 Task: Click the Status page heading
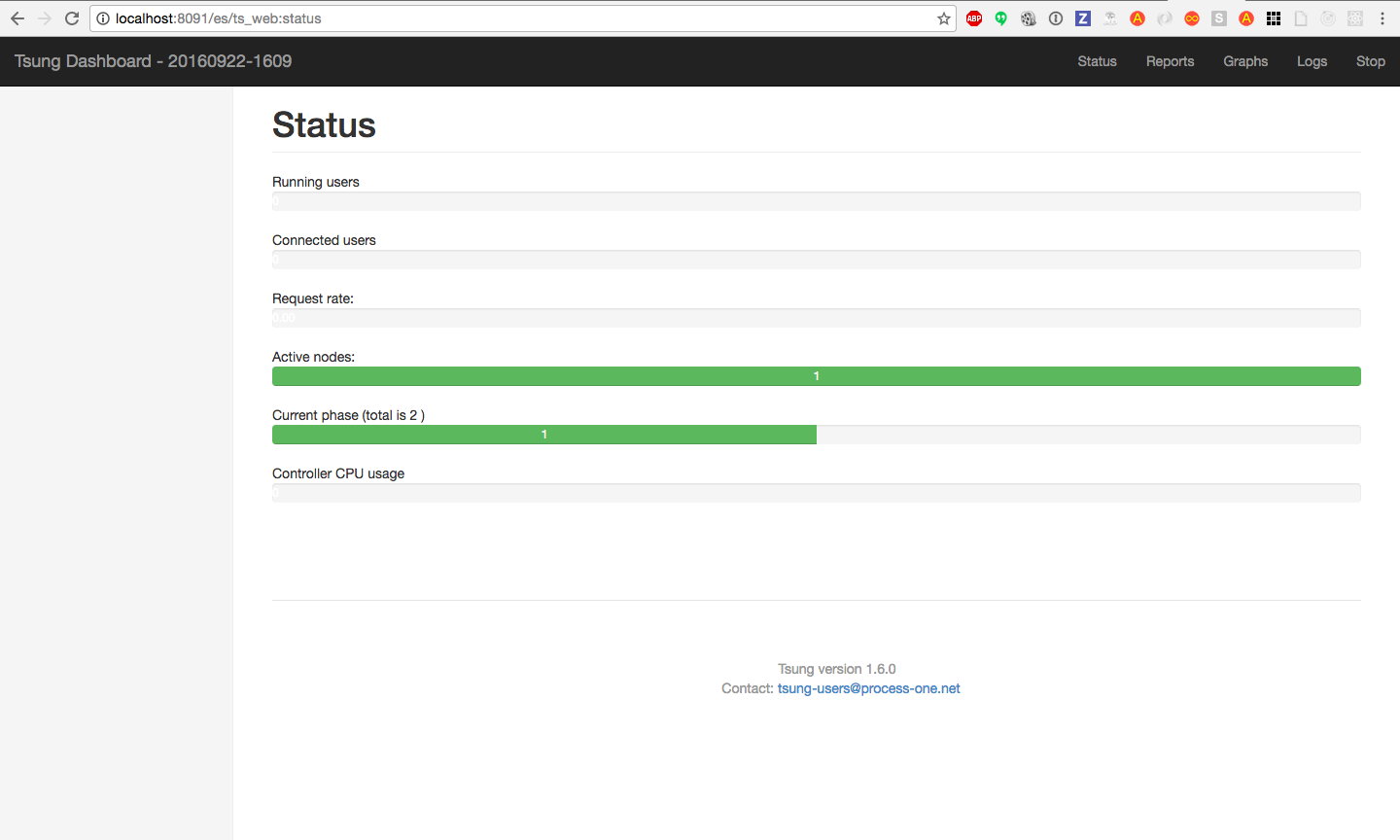(324, 124)
